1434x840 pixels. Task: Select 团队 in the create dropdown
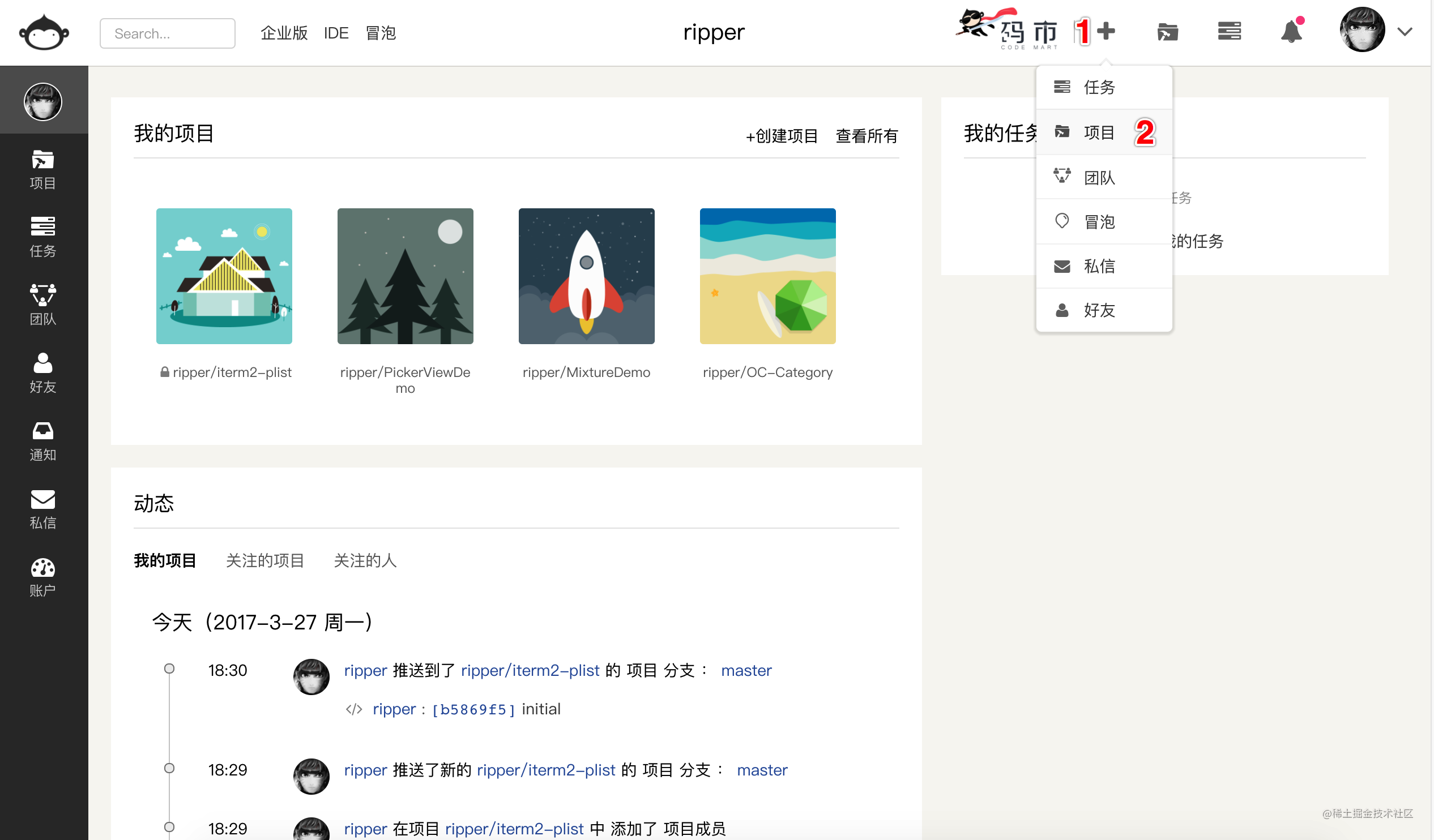point(1104,177)
